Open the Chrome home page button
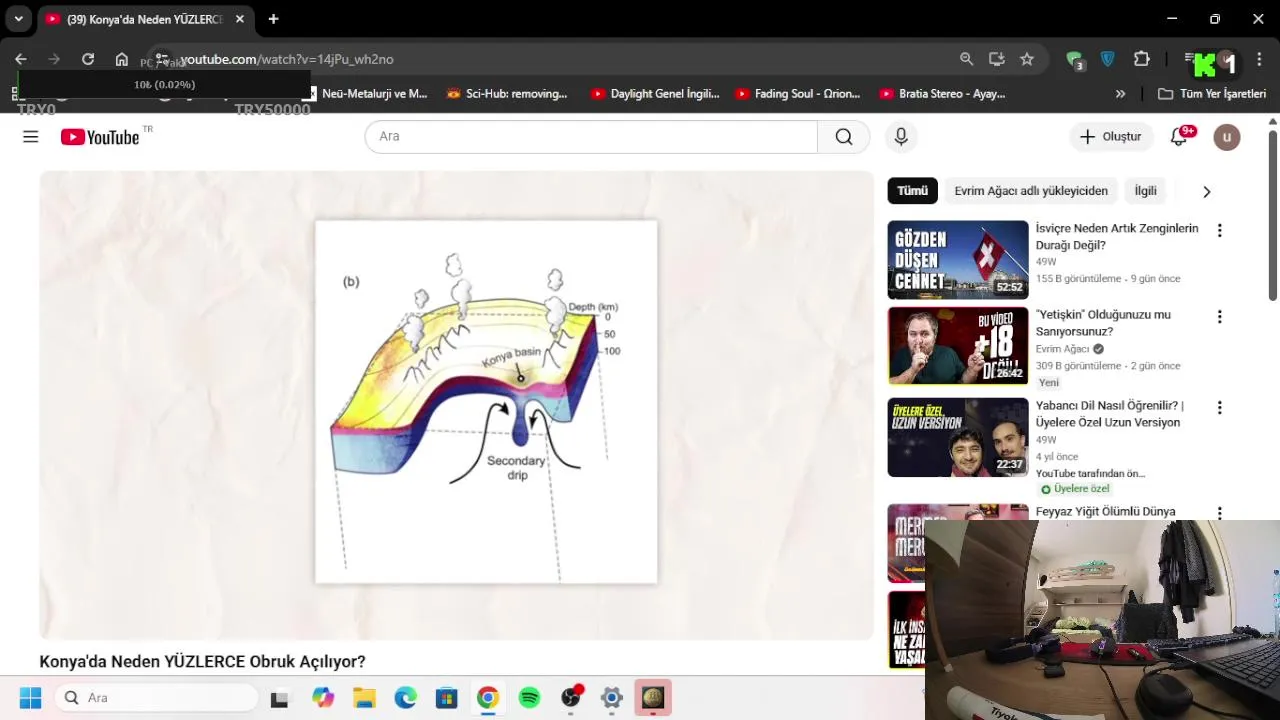 pos(122,59)
